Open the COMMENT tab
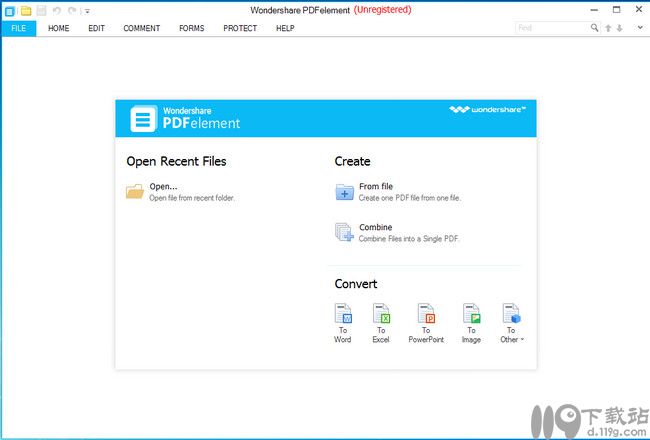The height and width of the screenshot is (440, 650). pyautogui.click(x=141, y=28)
